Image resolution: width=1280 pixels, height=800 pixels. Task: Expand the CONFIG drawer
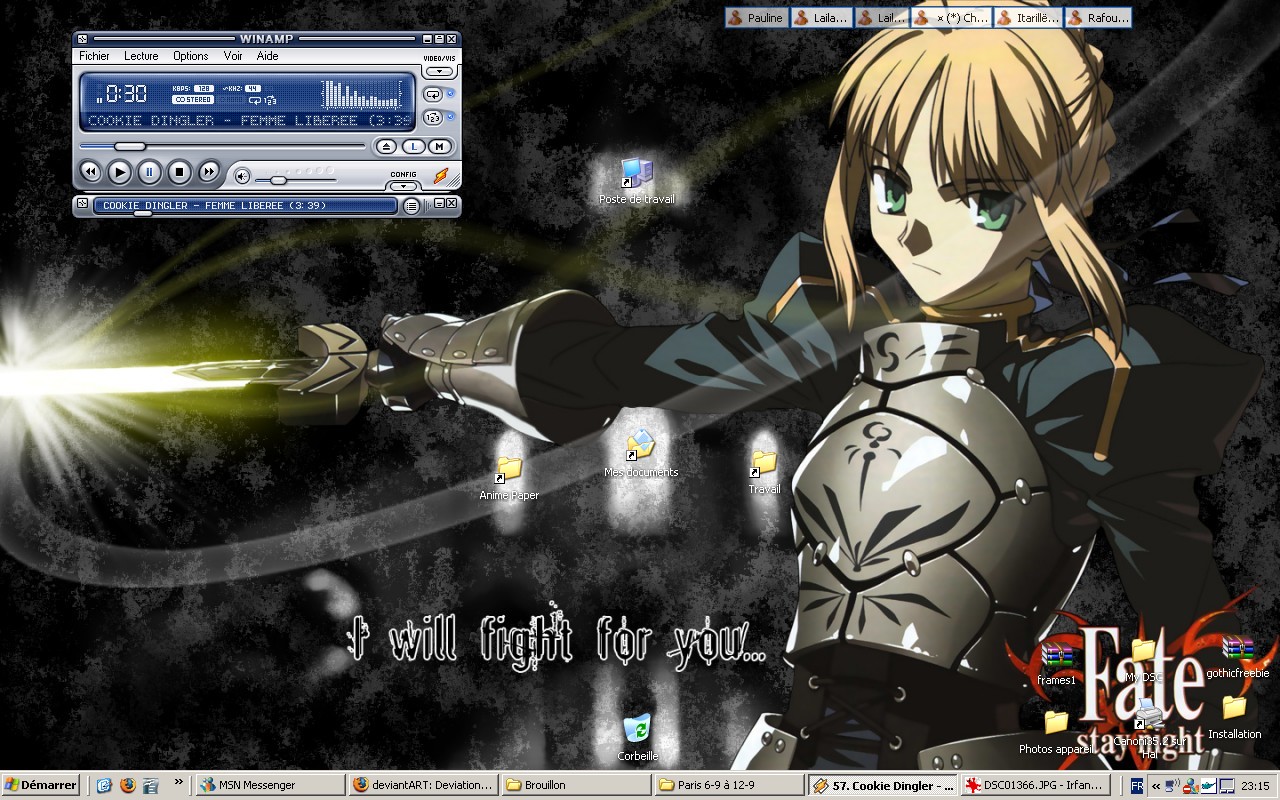pos(403,186)
